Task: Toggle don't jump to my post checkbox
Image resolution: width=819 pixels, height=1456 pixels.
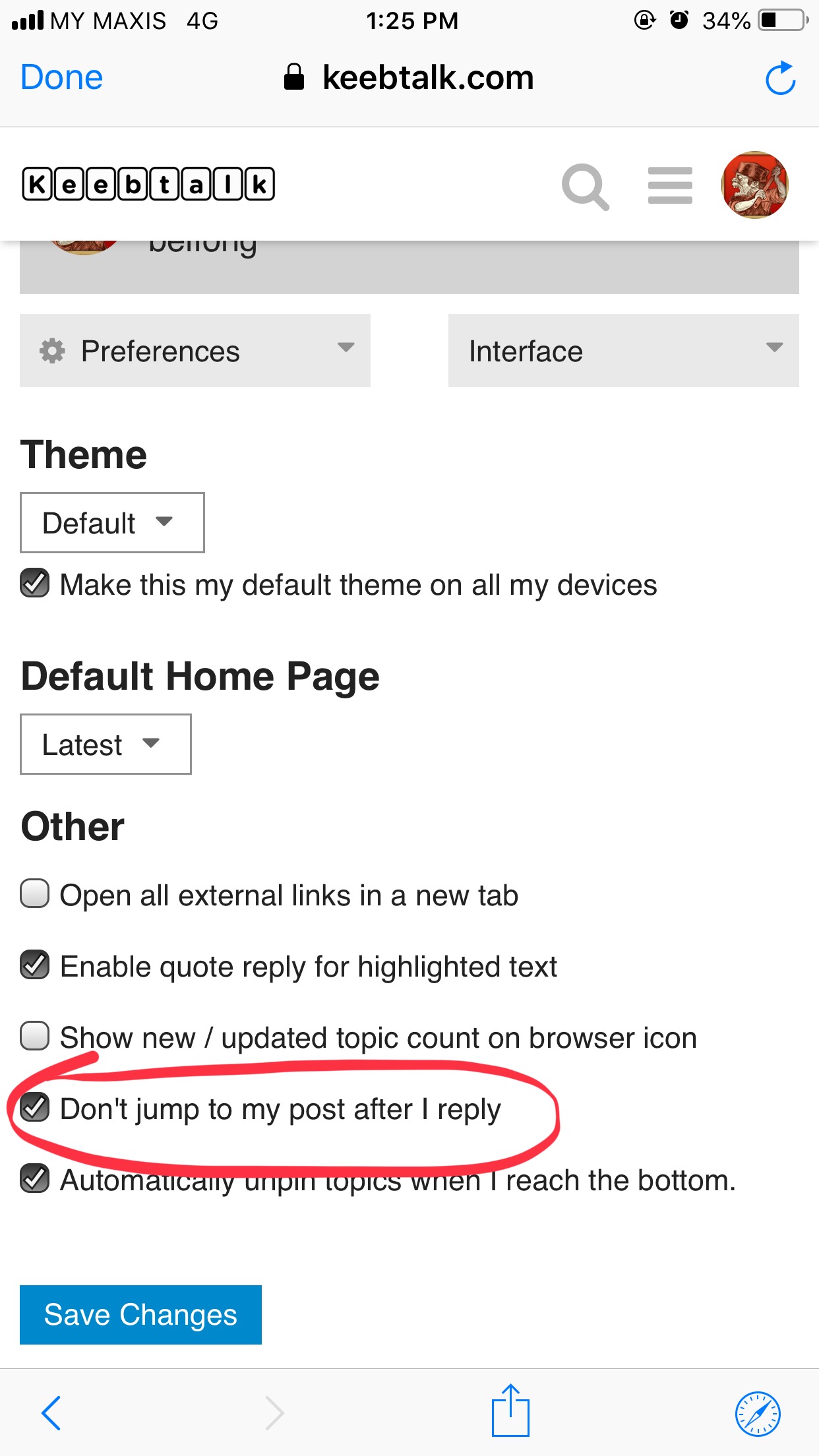Action: 34,1108
